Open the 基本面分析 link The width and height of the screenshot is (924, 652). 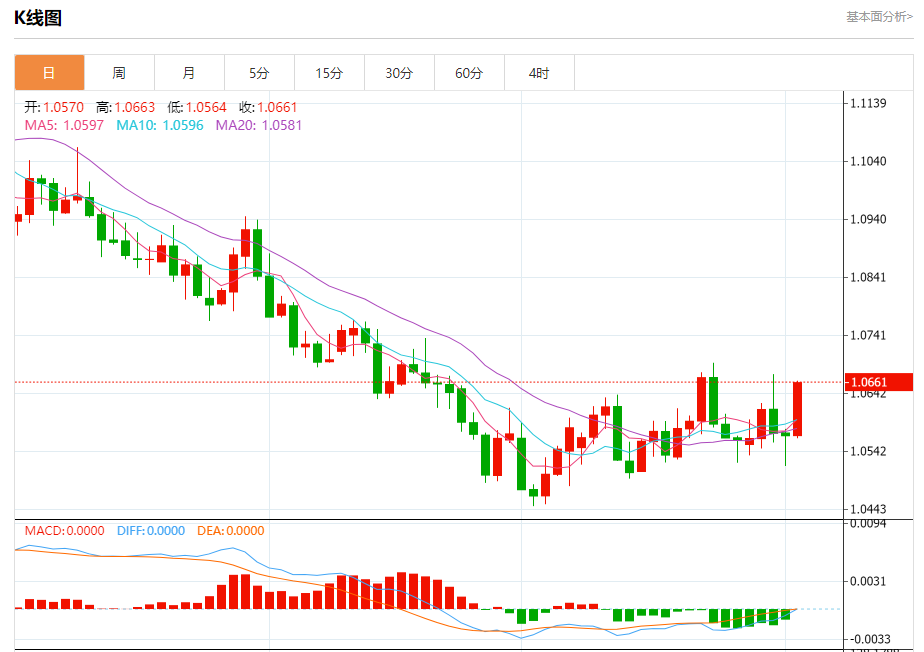tap(879, 17)
